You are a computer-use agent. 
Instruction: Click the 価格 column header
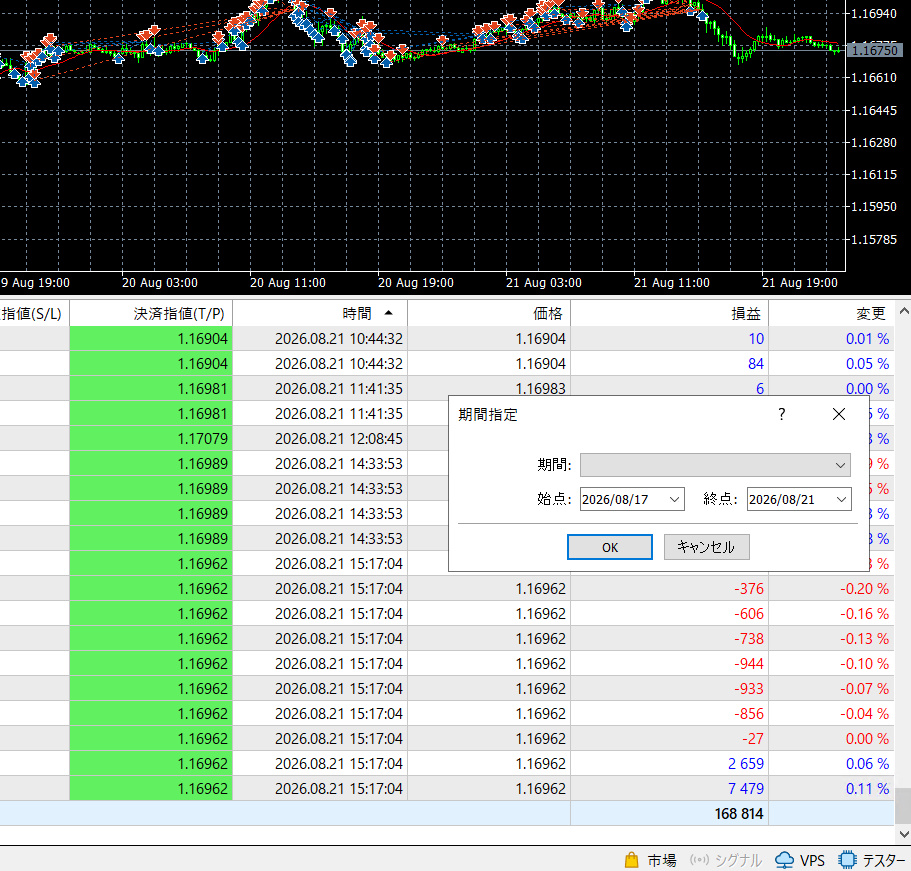coord(489,313)
